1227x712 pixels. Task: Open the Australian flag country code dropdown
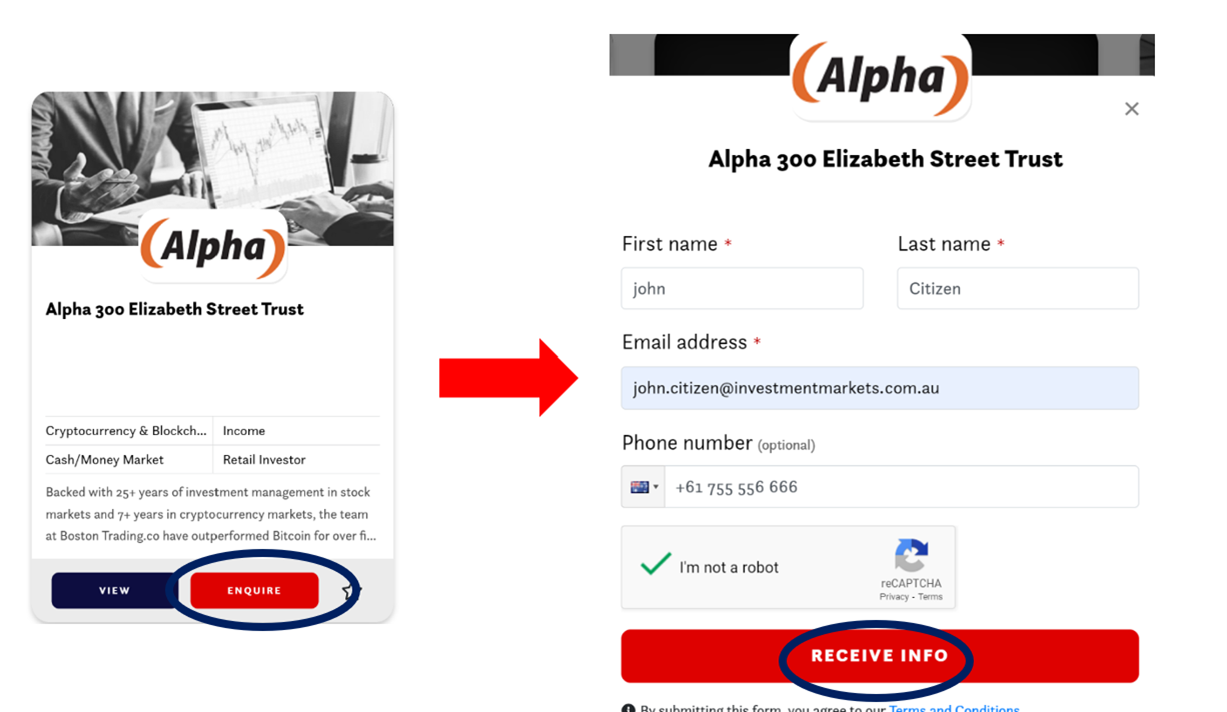(x=643, y=487)
